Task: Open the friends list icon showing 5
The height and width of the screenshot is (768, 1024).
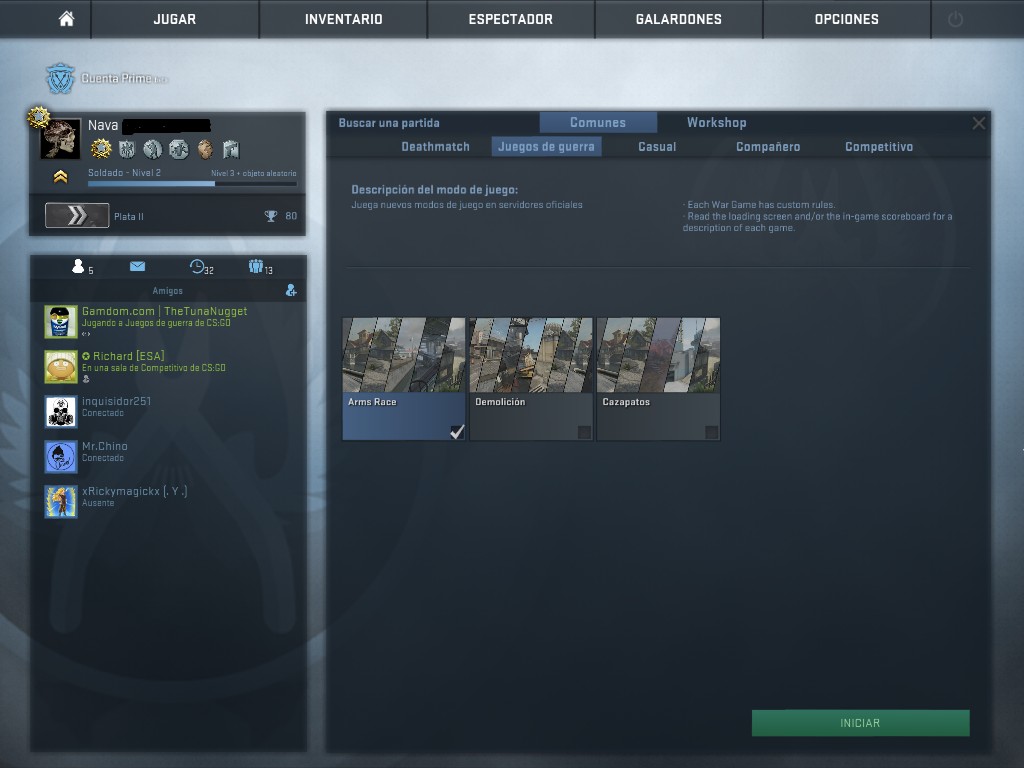Action: pos(78,267)
